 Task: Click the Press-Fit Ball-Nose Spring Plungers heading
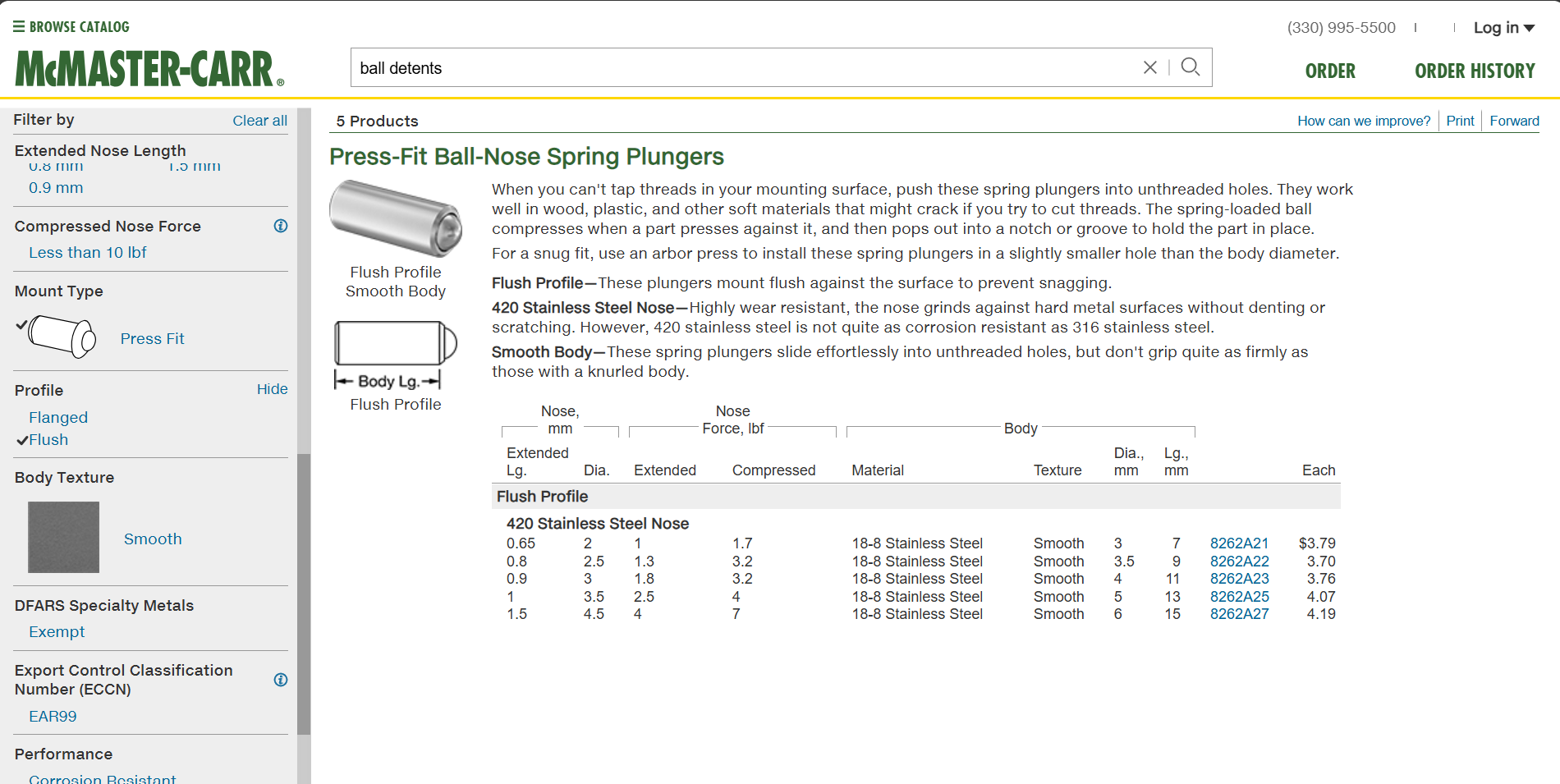[526, 157]
